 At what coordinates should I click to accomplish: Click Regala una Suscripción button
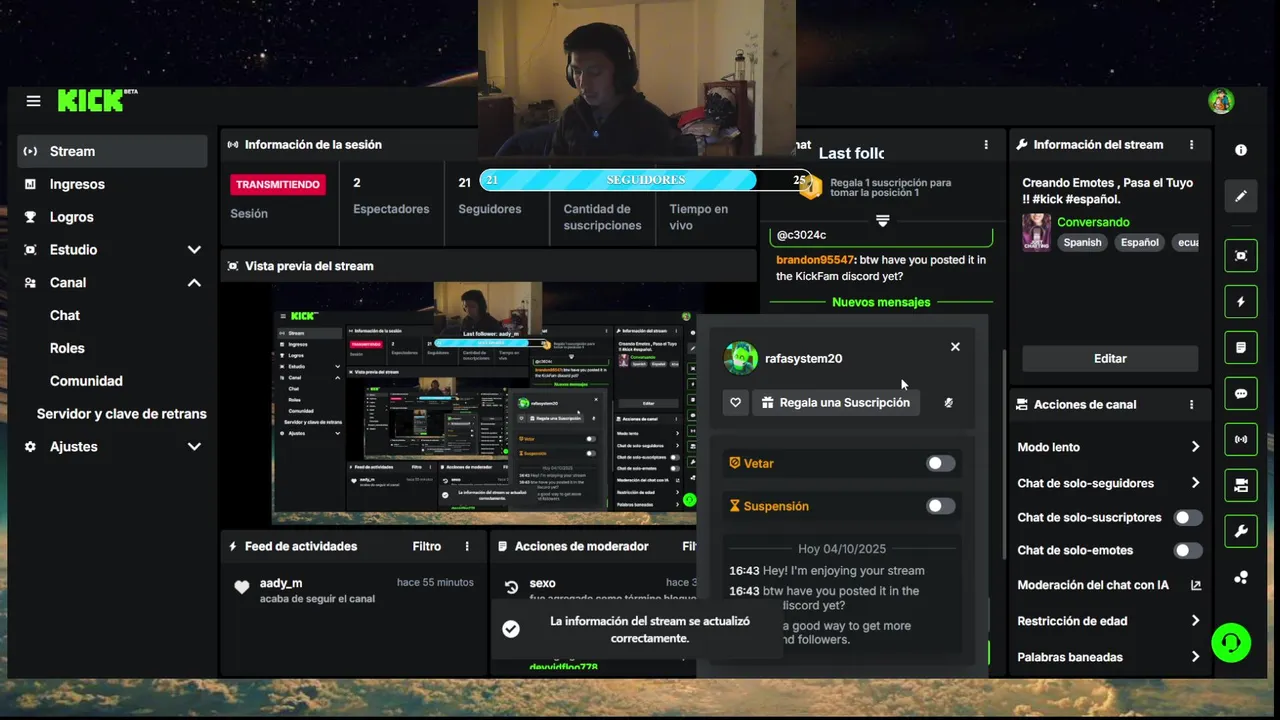(x=836, y=403)
